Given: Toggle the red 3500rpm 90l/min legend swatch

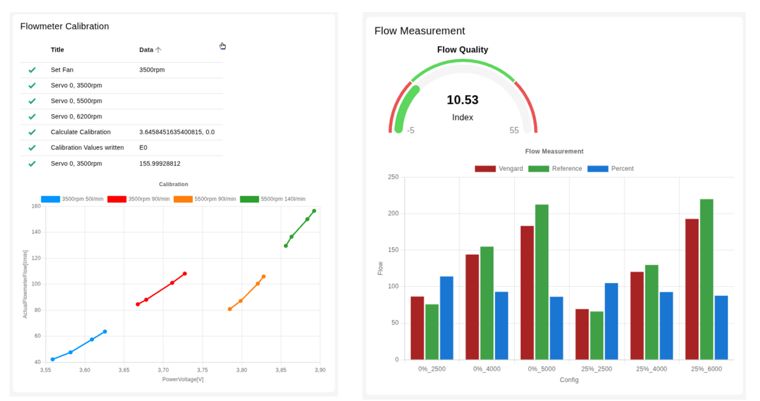Looking at the screenshot, I should point(117,199).
